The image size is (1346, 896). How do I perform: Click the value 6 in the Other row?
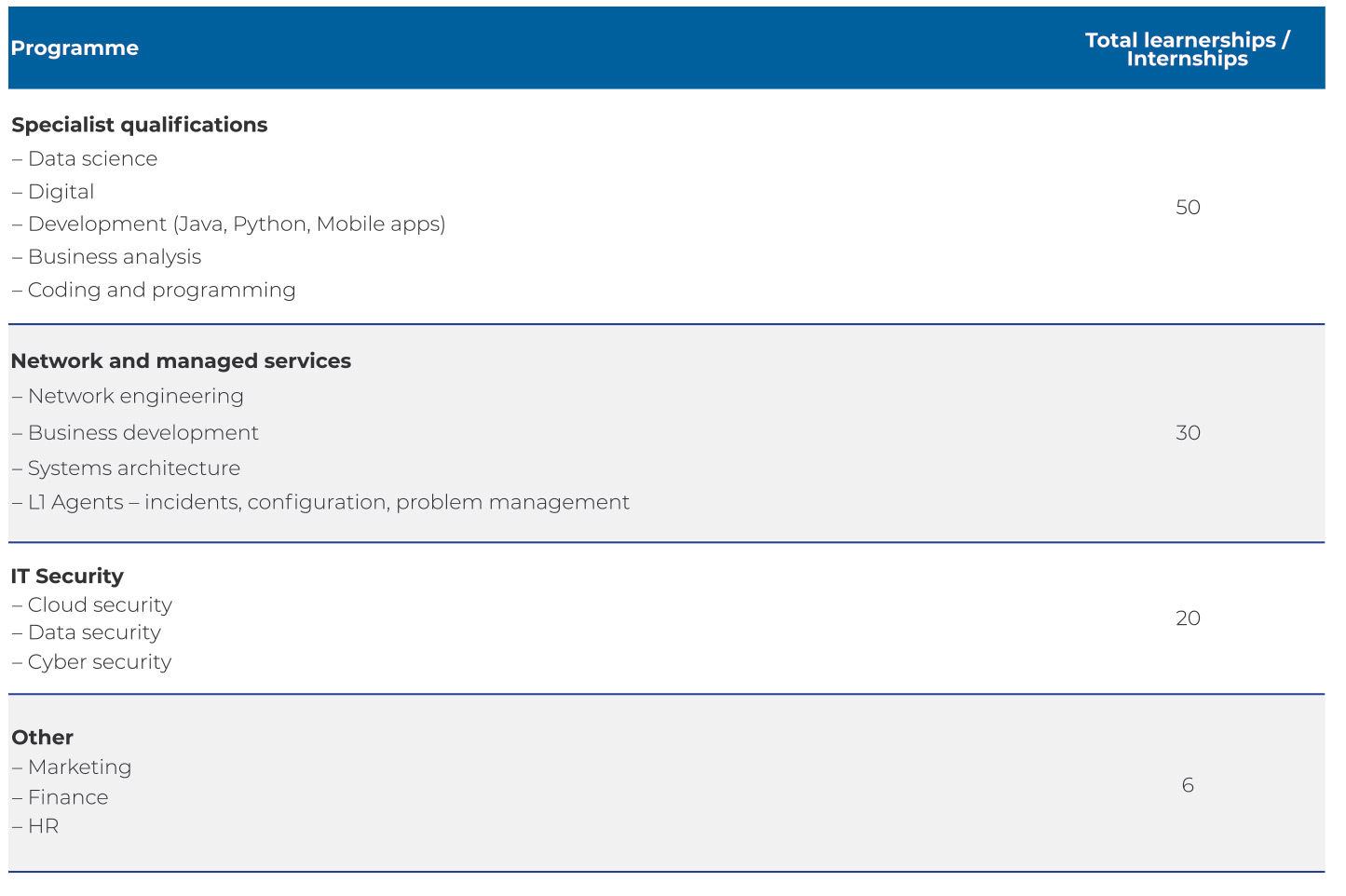(x=1188, y=785)
